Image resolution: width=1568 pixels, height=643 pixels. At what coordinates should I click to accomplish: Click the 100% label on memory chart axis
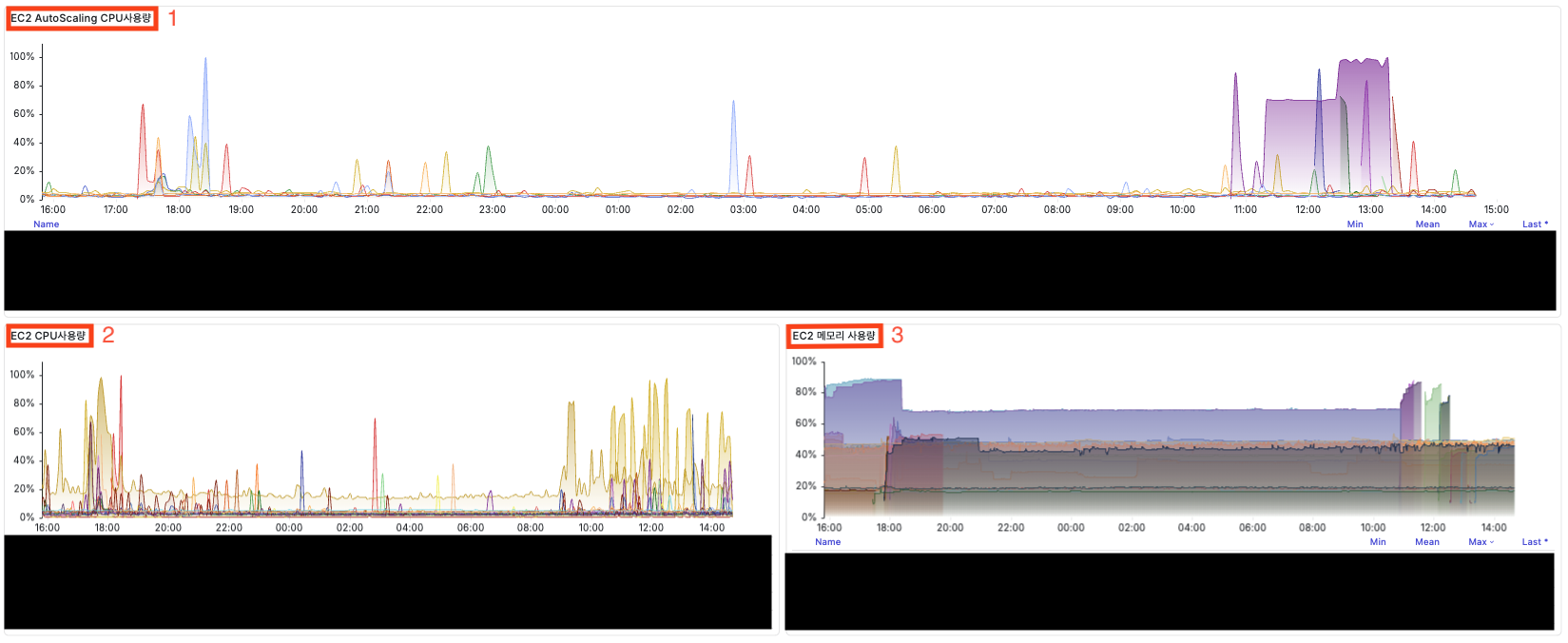click(x=804, y=361)
